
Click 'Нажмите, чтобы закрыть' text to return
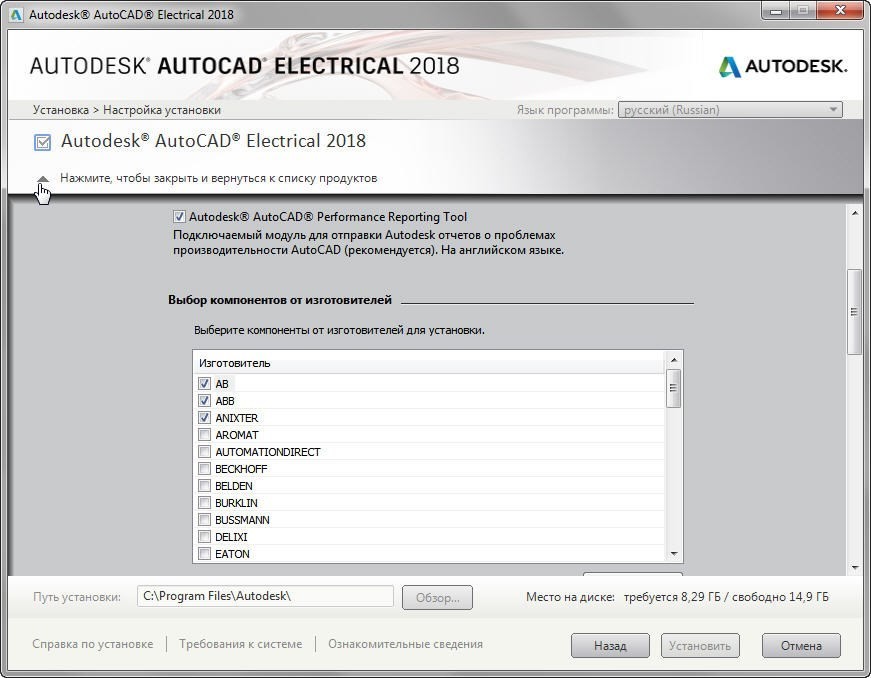[x=218, y=178]
